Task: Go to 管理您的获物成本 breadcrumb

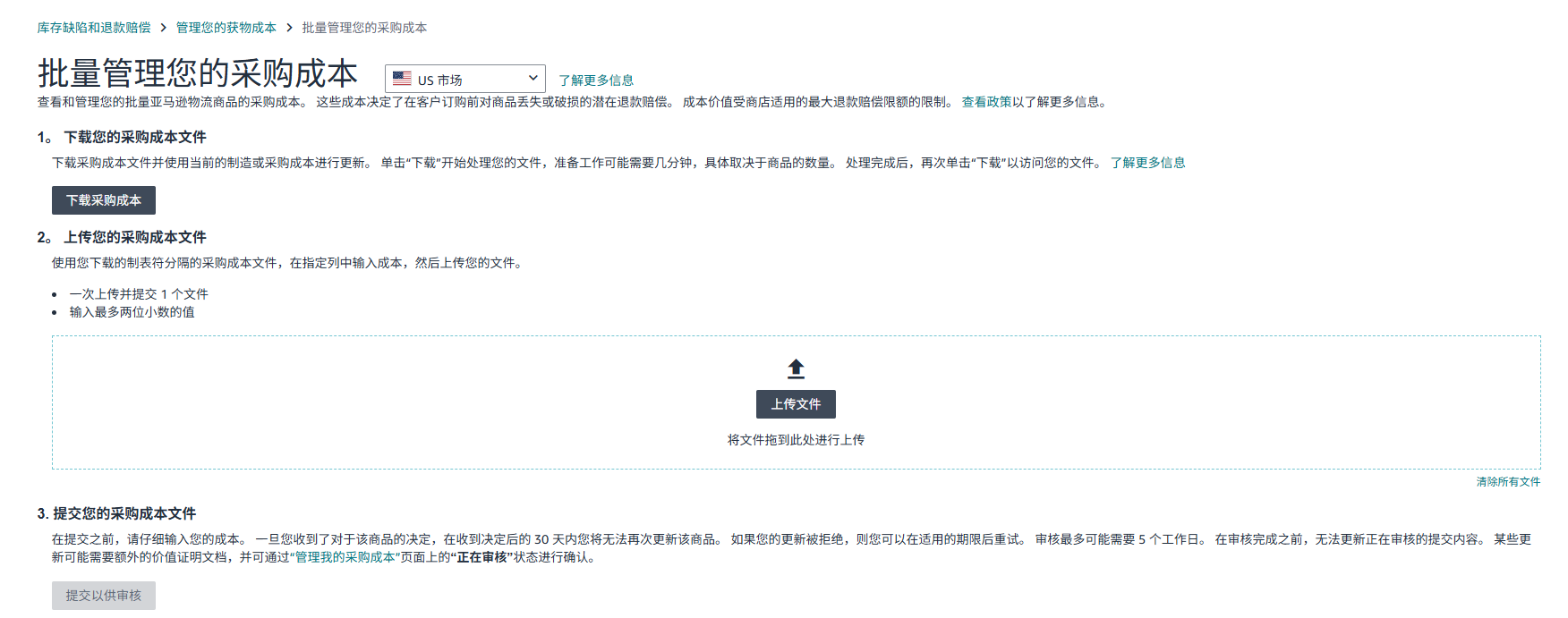Action: [226, 28]
